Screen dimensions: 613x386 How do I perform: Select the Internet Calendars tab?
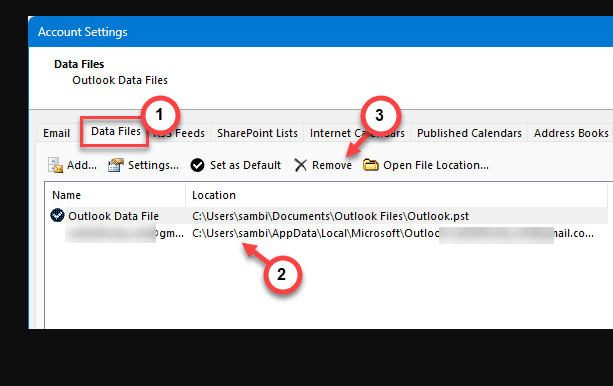[x=357, y=133]
